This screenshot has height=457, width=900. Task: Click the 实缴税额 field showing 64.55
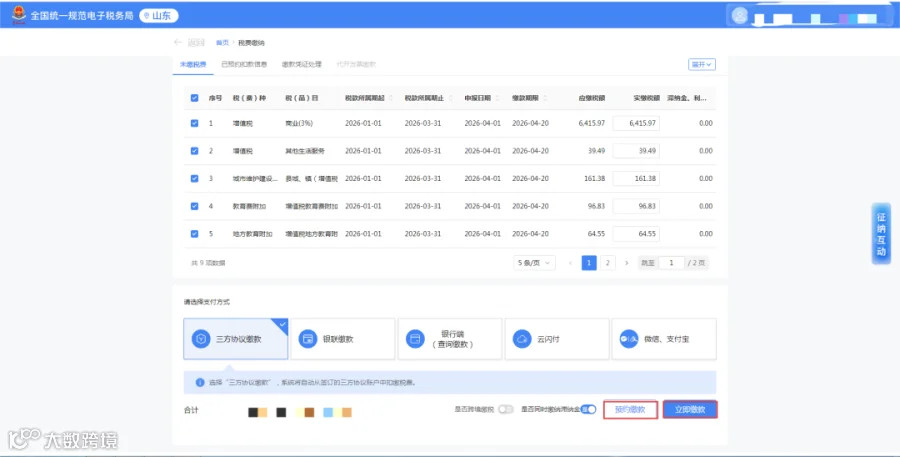636,234
